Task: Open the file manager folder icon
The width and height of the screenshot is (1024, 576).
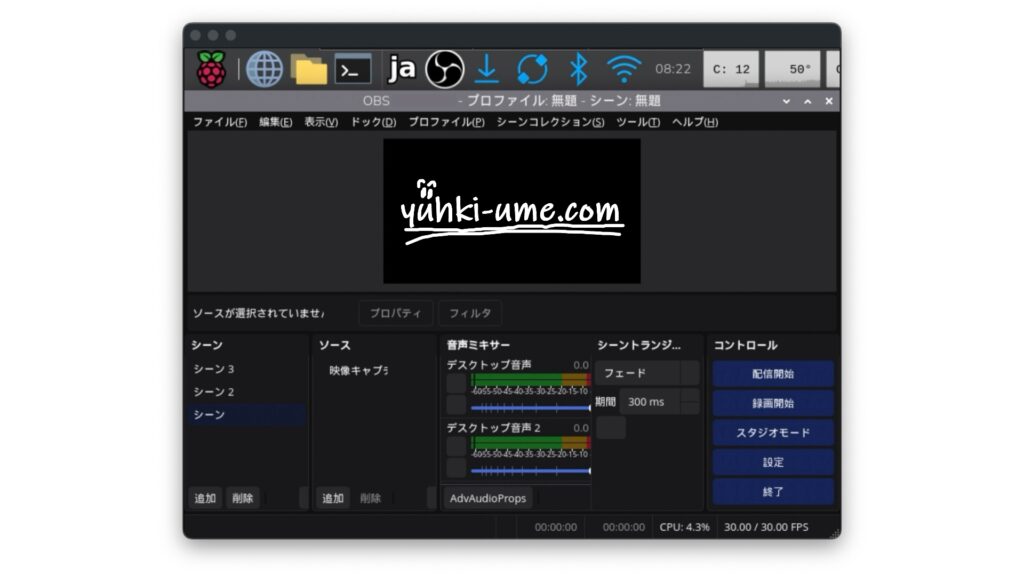Action: click(309, 69)
